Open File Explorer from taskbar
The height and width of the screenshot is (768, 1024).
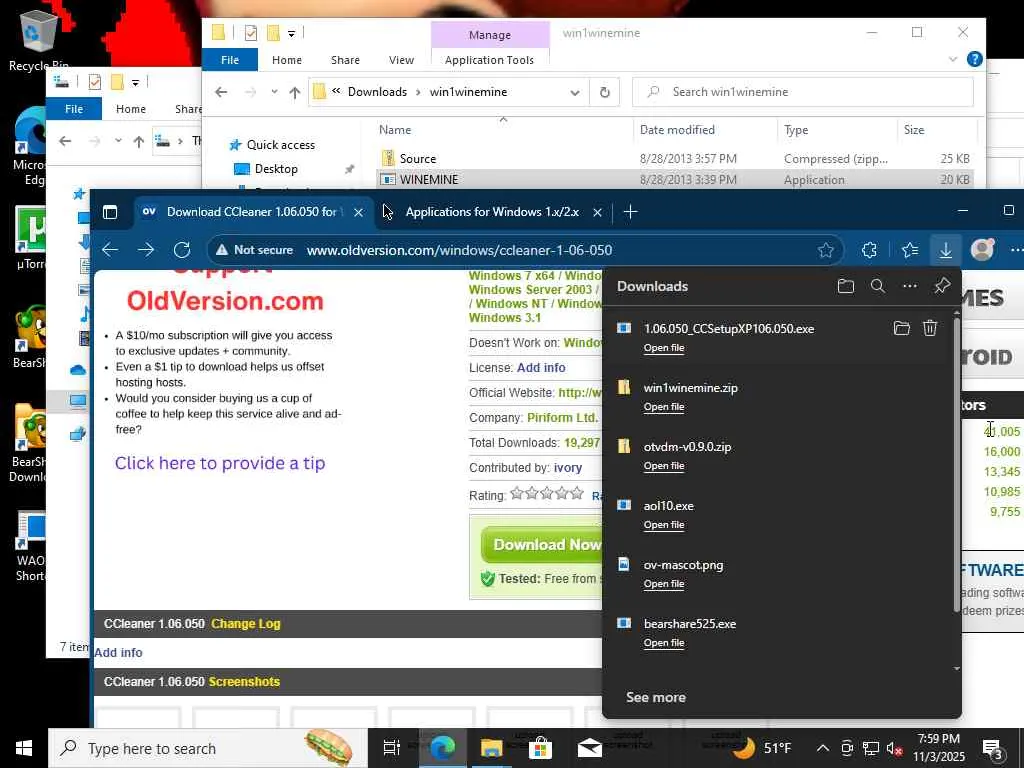(491, 748)
